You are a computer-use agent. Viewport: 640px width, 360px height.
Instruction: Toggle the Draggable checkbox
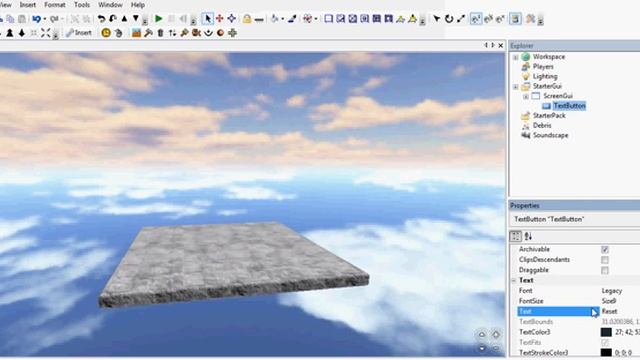coord(605,270)
